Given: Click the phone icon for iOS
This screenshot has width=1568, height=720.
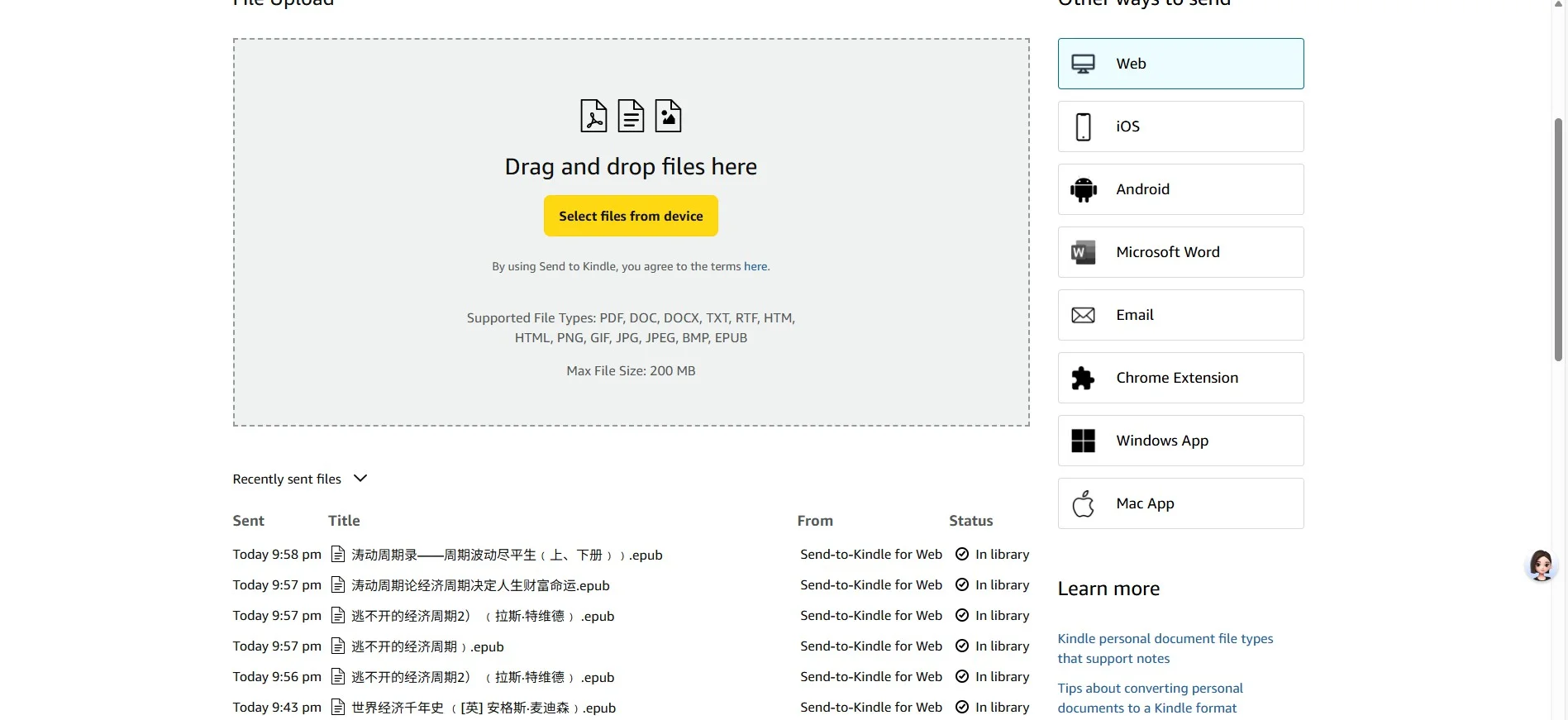Looking at the screenshot, I should 1083,126.
